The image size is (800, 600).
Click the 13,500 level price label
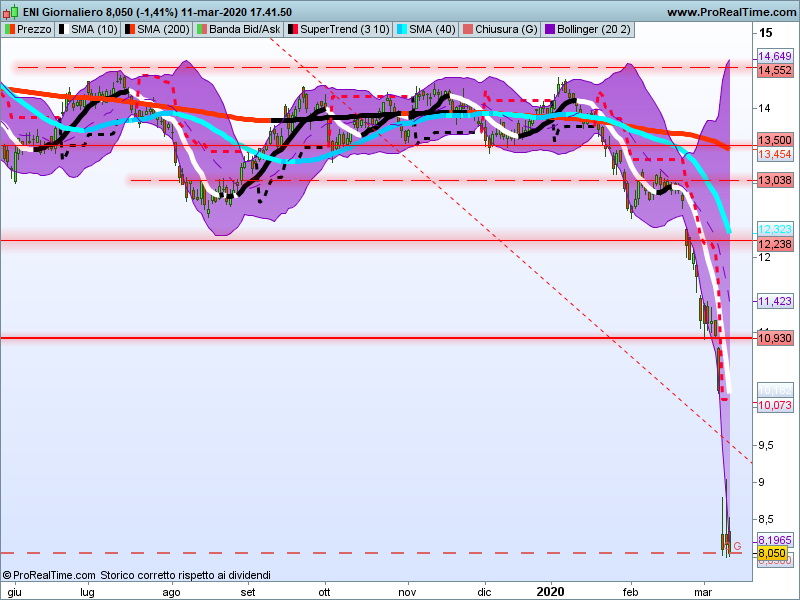pyautogui.click(x=775, y=140)
